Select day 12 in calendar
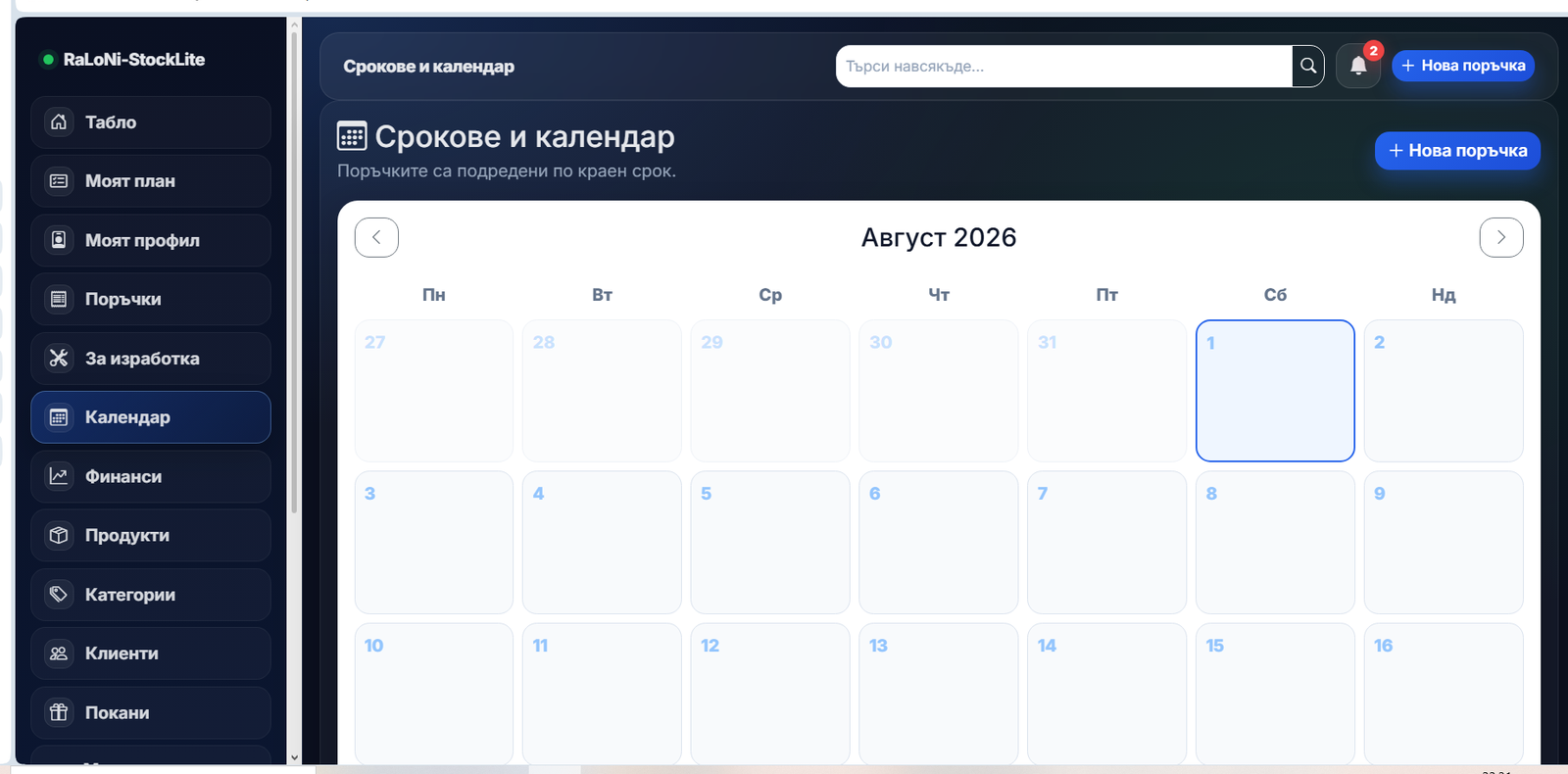 coord(770,694)
